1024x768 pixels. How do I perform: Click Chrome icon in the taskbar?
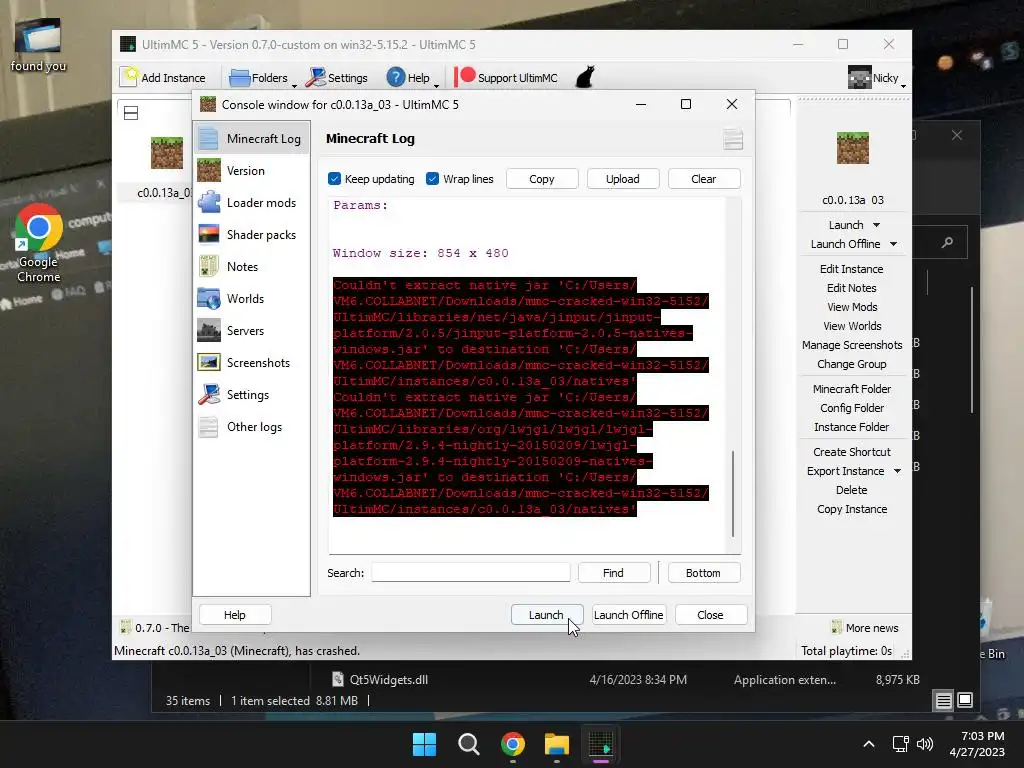click(513, 744)
